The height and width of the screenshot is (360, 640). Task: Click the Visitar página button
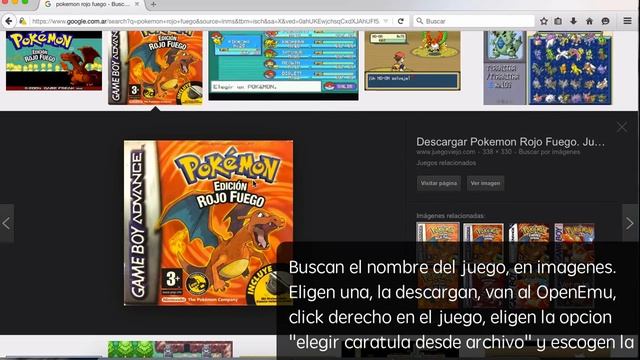(x=439, y=183)
